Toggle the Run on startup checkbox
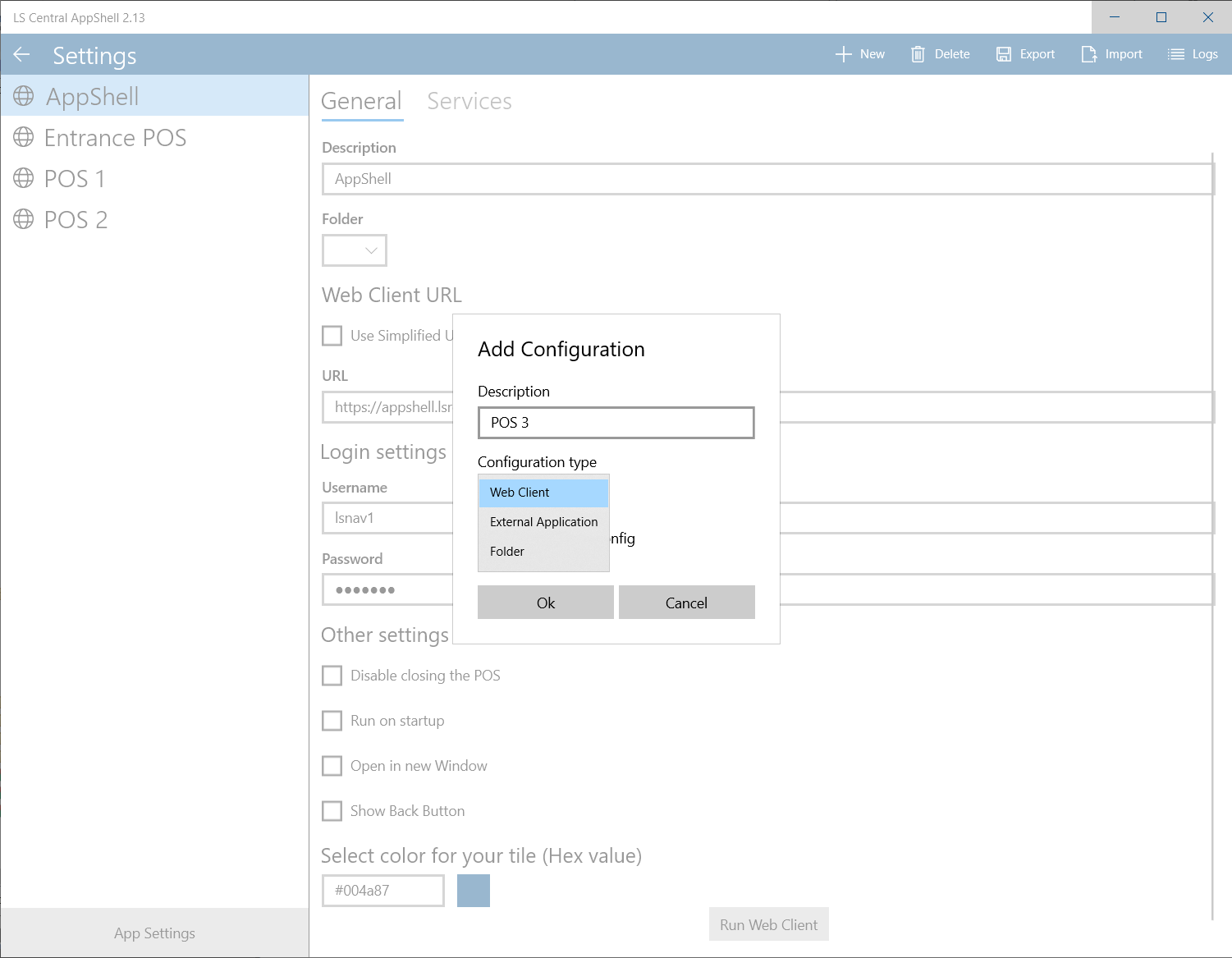This screenshot has width=1232, height=958. tap(332, 721)
